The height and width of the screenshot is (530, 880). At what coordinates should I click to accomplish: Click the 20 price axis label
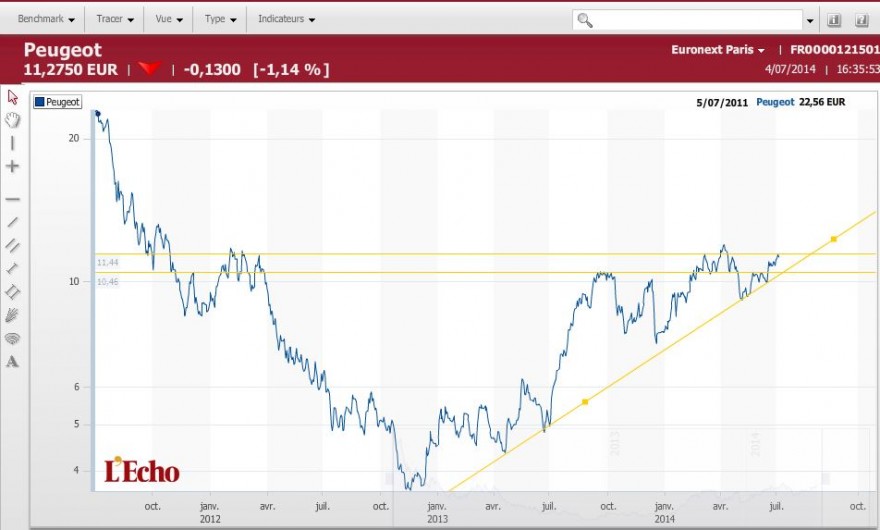[74, 138]
